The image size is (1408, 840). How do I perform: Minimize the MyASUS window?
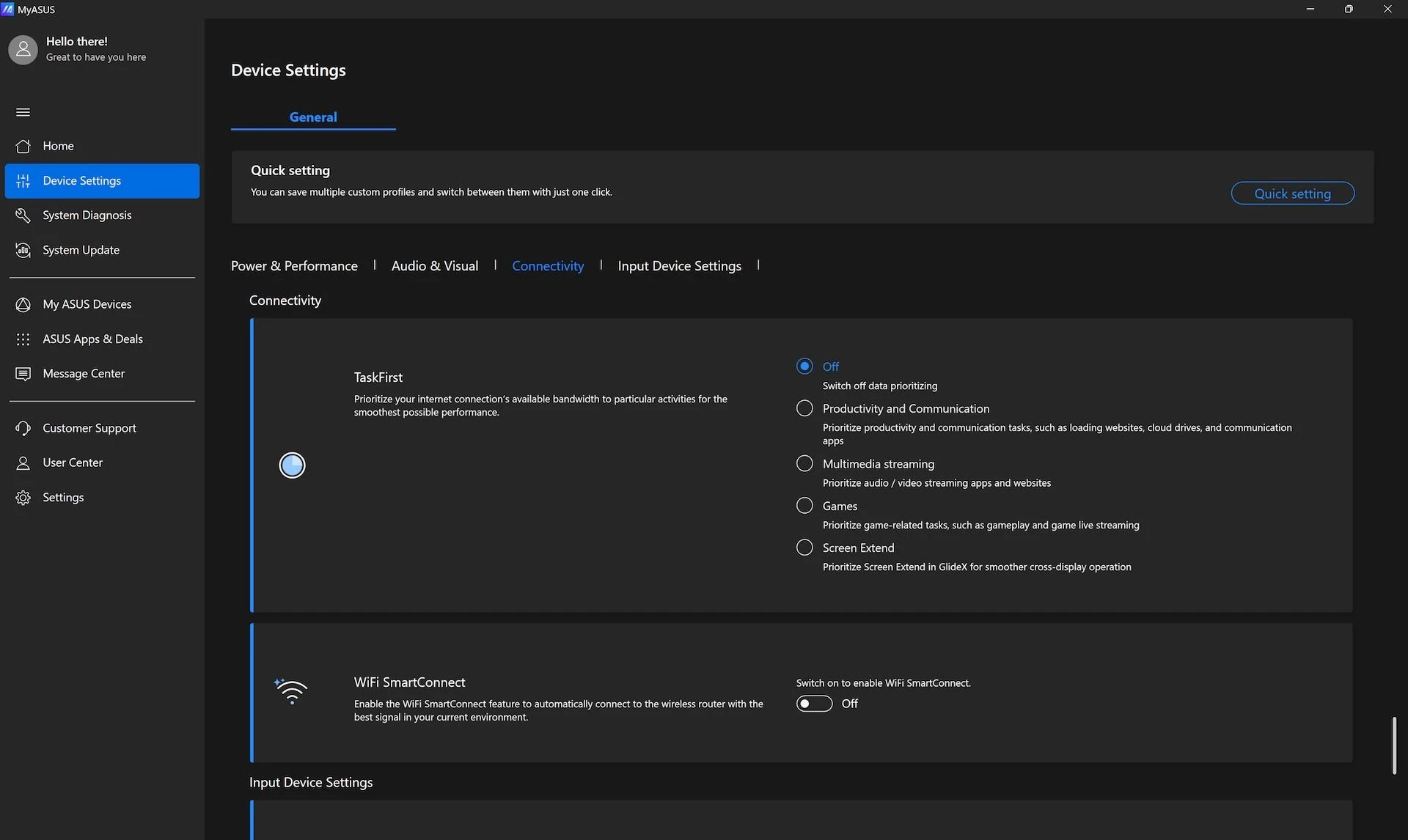click(1310, 10)
